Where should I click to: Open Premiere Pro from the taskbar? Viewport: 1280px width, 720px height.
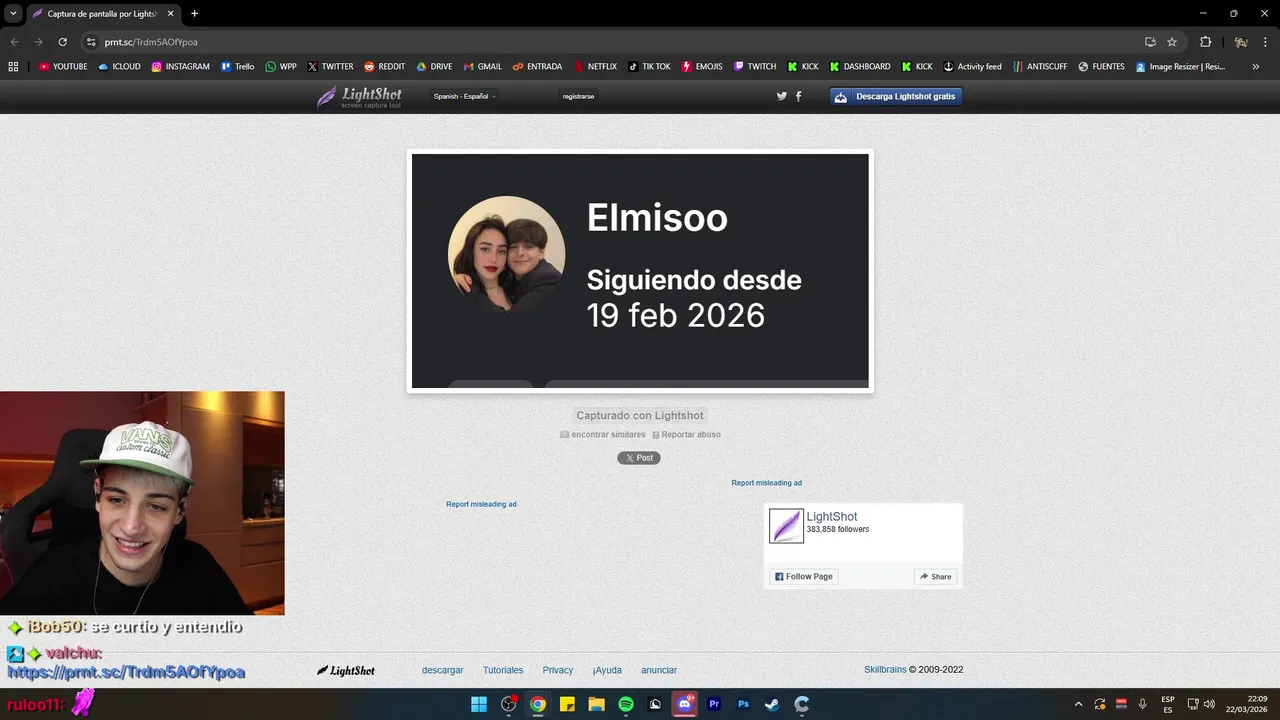point(714,704)
